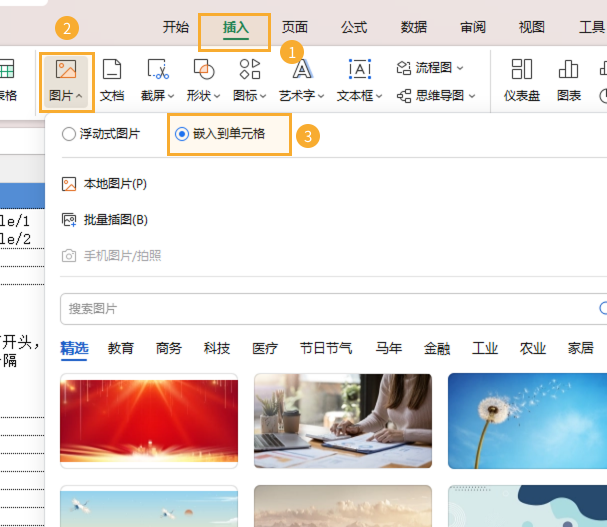The image size is (607, 527).
Task: Select the 农业 image category
Action: pyautogui.click(x=533, y=348)
